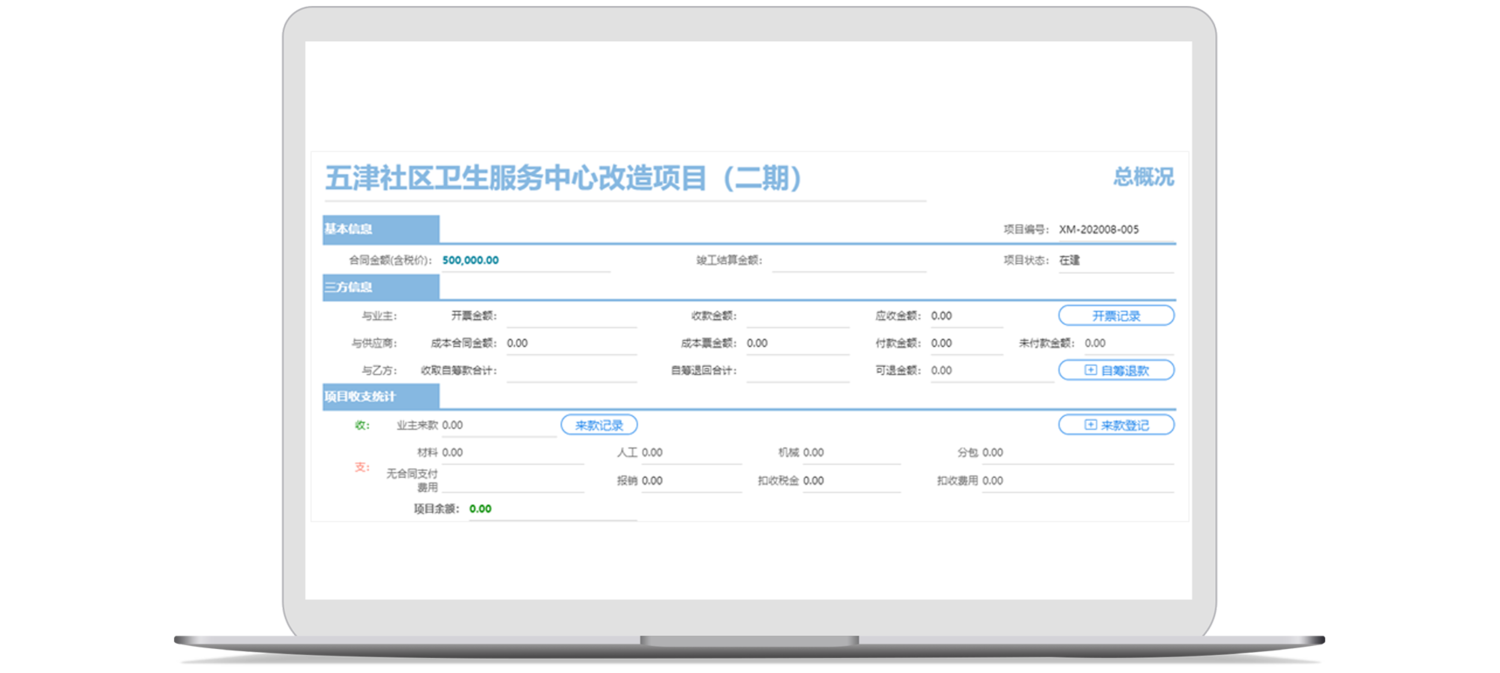The image size is (1500, 673).
Task: Click the empty 收款金额 field
Action: click(x=797, y=316)
